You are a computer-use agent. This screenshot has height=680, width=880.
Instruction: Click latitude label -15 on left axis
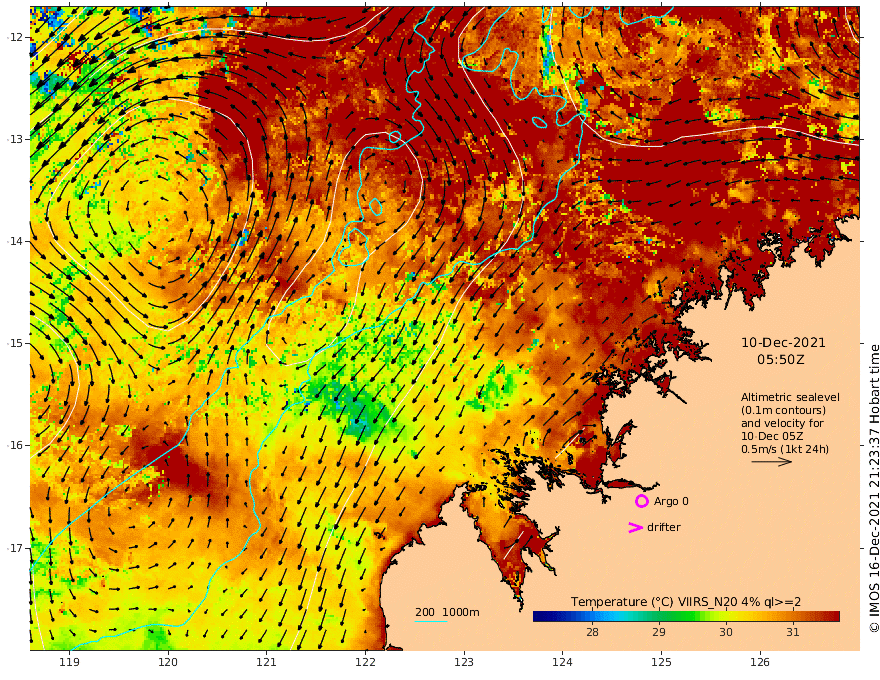click(15, 343)
